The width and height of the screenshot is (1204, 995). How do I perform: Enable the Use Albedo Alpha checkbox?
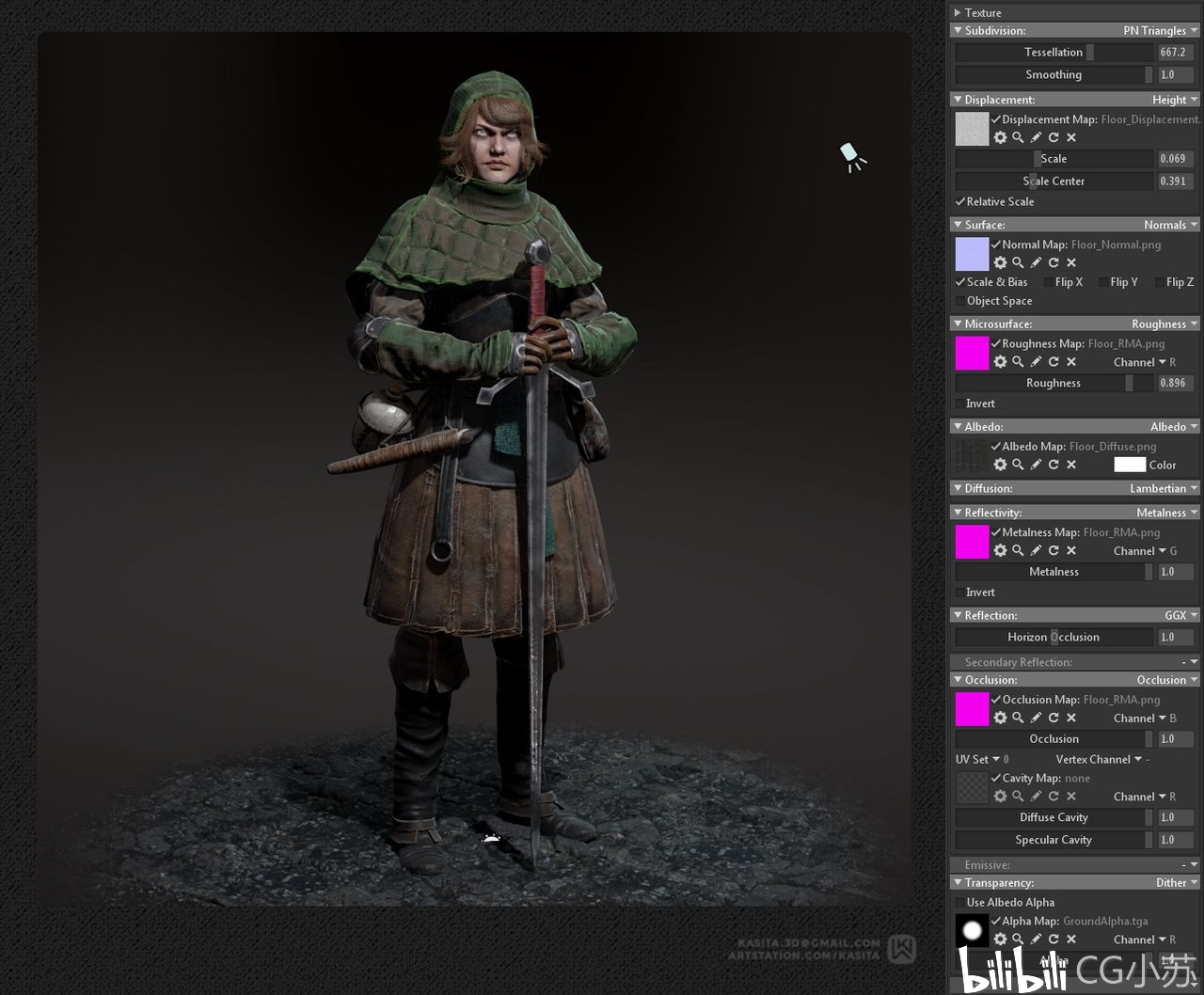(960, 902)
